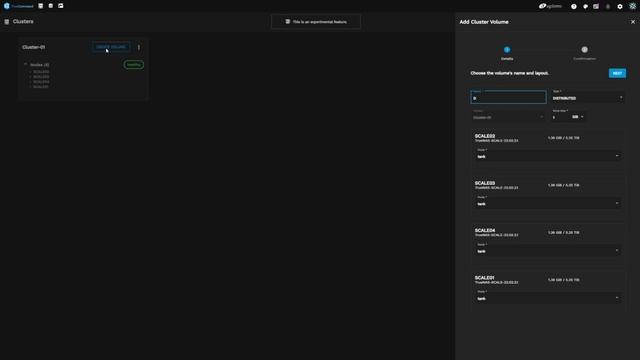Image resolution: width=640 pixels, height=360 pixels.
Task: Select the Confirmation wizard step
Action: point(584,53)
